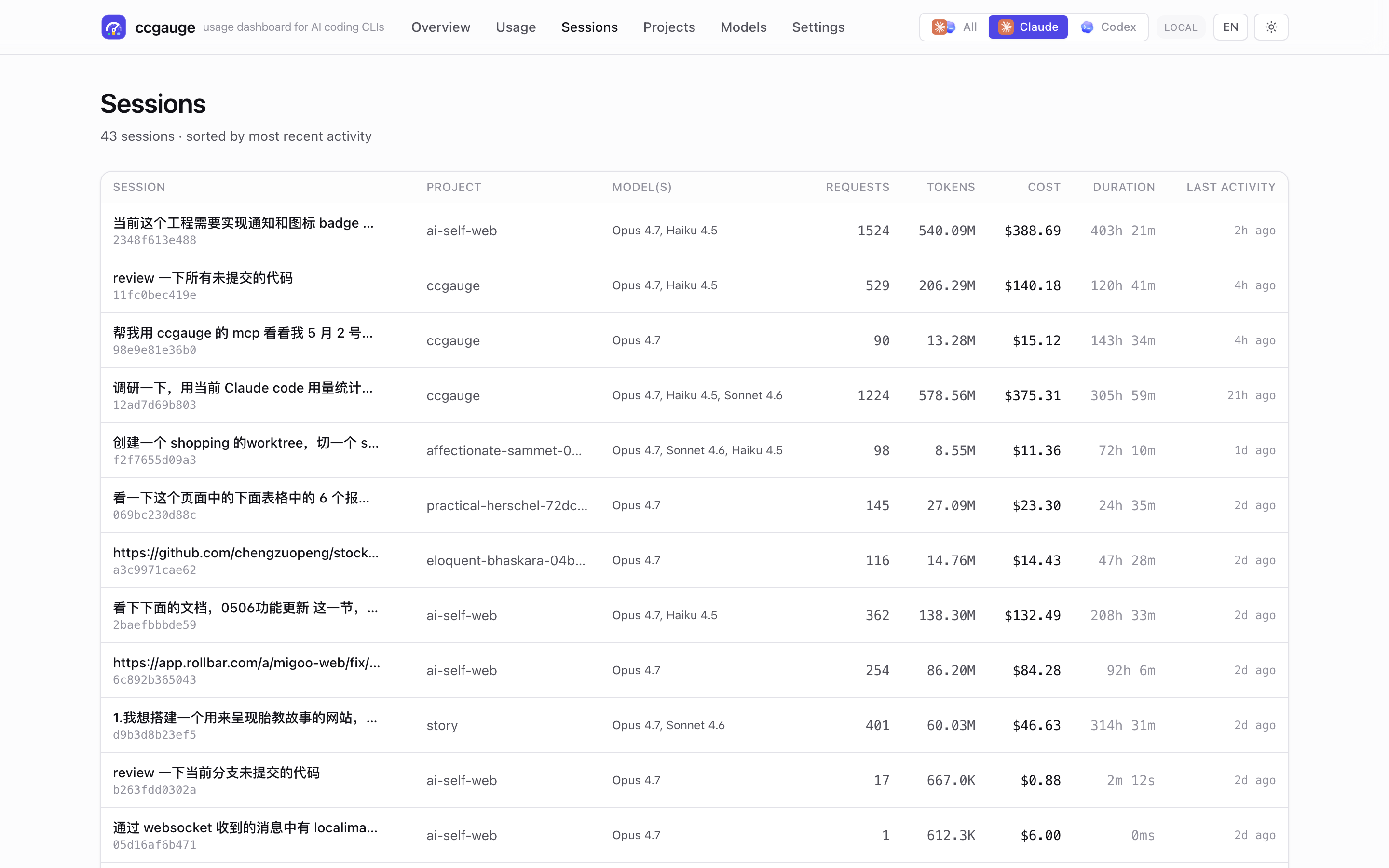Screen dimensions: 1389x868
Task: Select the All providers filter
Action: click(954, 27)
